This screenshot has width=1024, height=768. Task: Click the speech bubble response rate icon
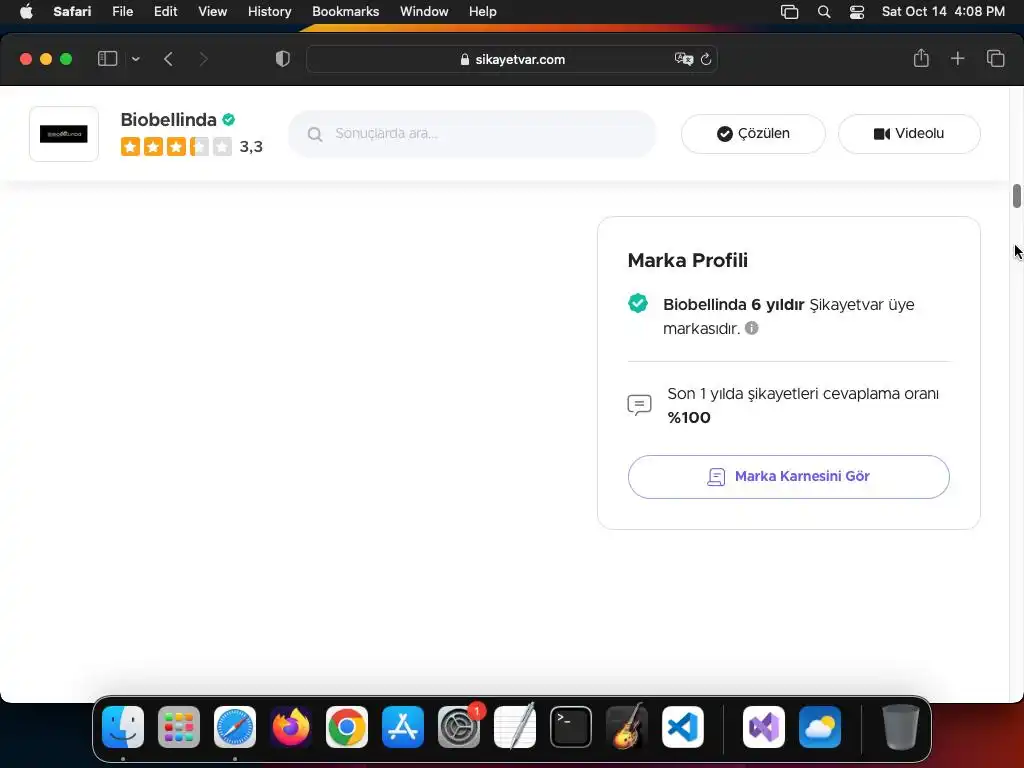point(639,405)
